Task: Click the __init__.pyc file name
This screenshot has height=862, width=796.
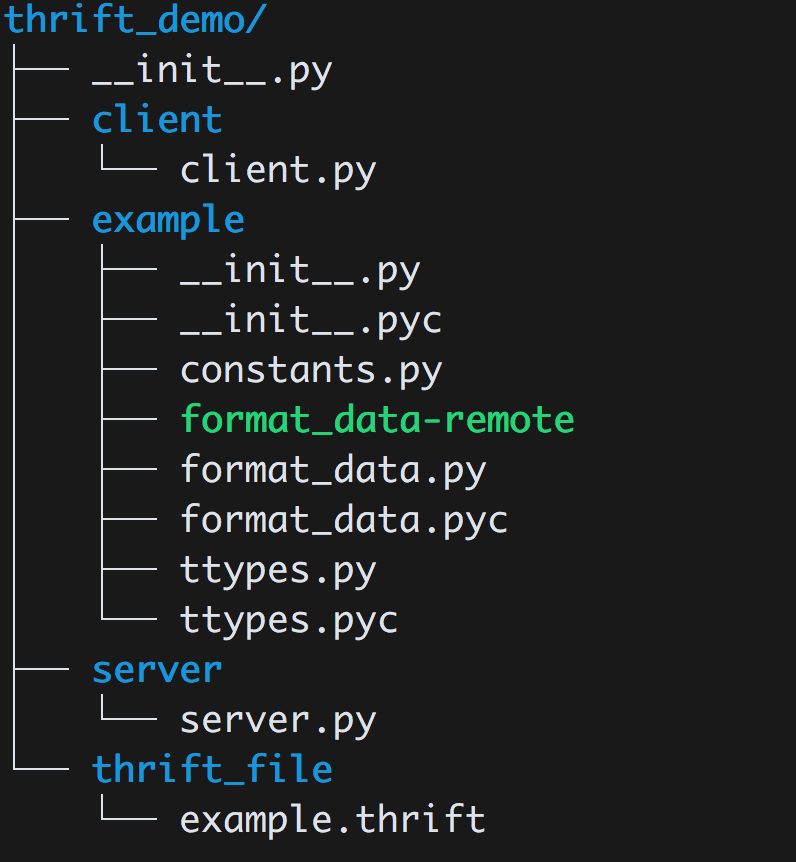Action: coord(311,322)
